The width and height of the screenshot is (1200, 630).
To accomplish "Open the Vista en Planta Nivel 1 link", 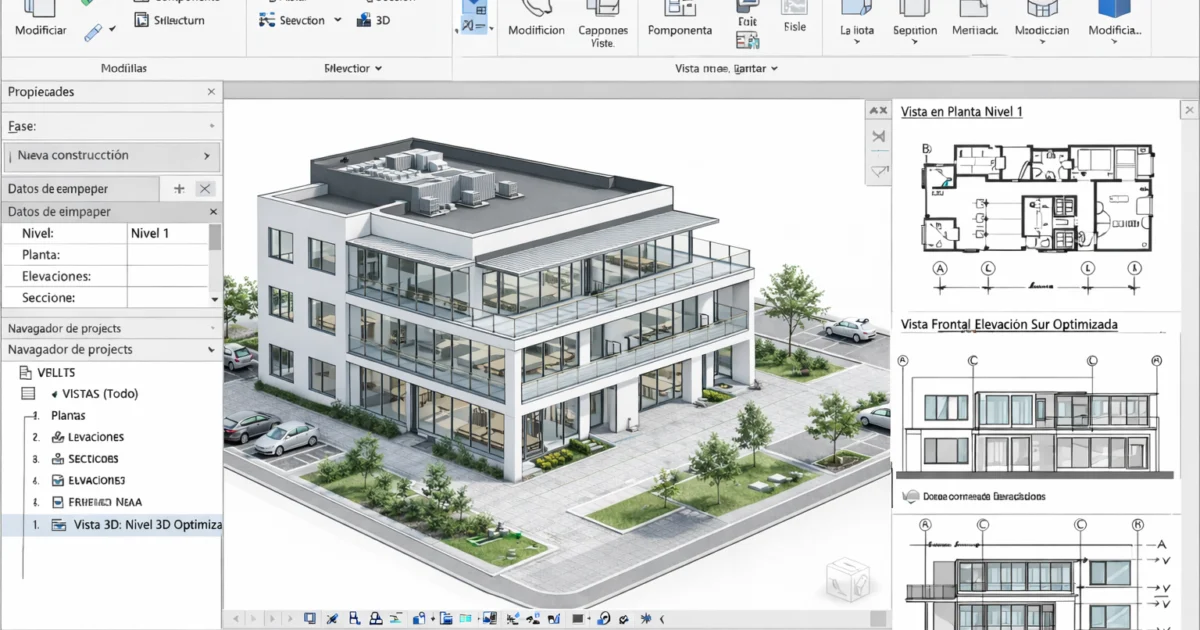I will tap(961, 111).
